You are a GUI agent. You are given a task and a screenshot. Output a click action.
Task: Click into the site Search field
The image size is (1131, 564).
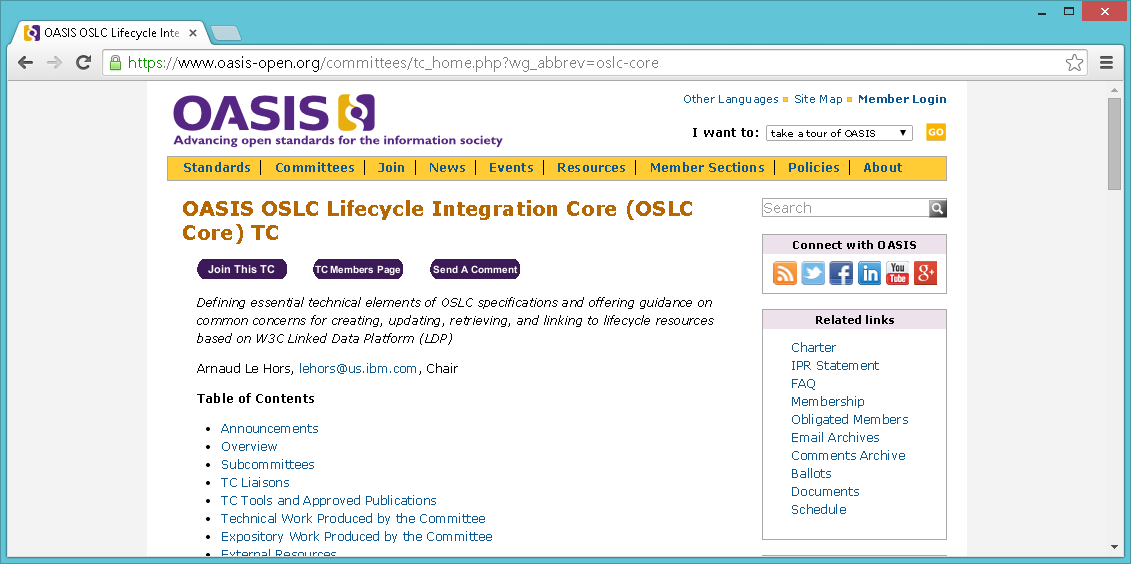[x=845, y=208]
